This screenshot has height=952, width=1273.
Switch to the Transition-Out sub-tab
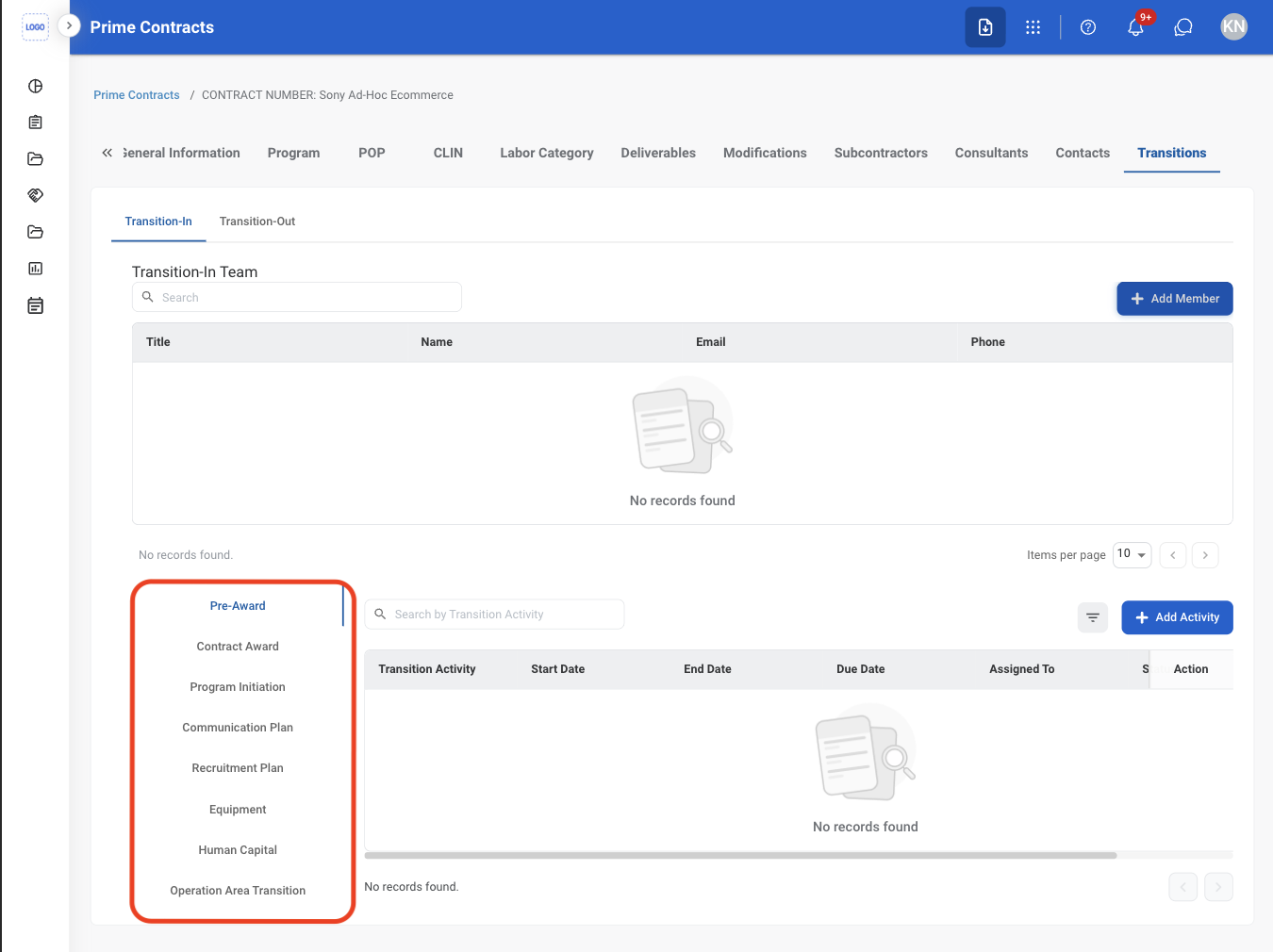pos(257,222)
